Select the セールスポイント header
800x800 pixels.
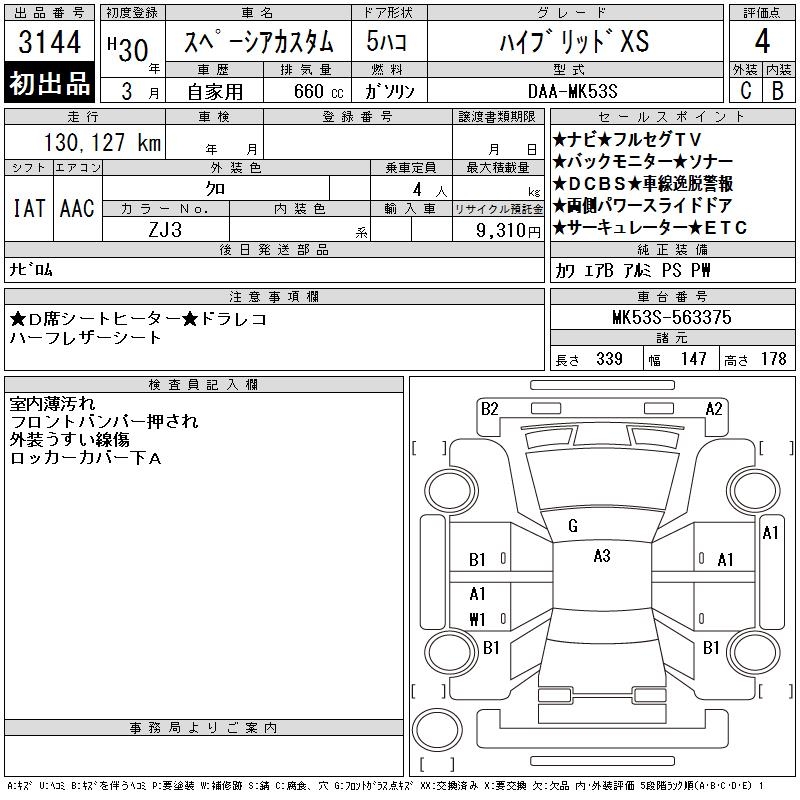[672, 117]
